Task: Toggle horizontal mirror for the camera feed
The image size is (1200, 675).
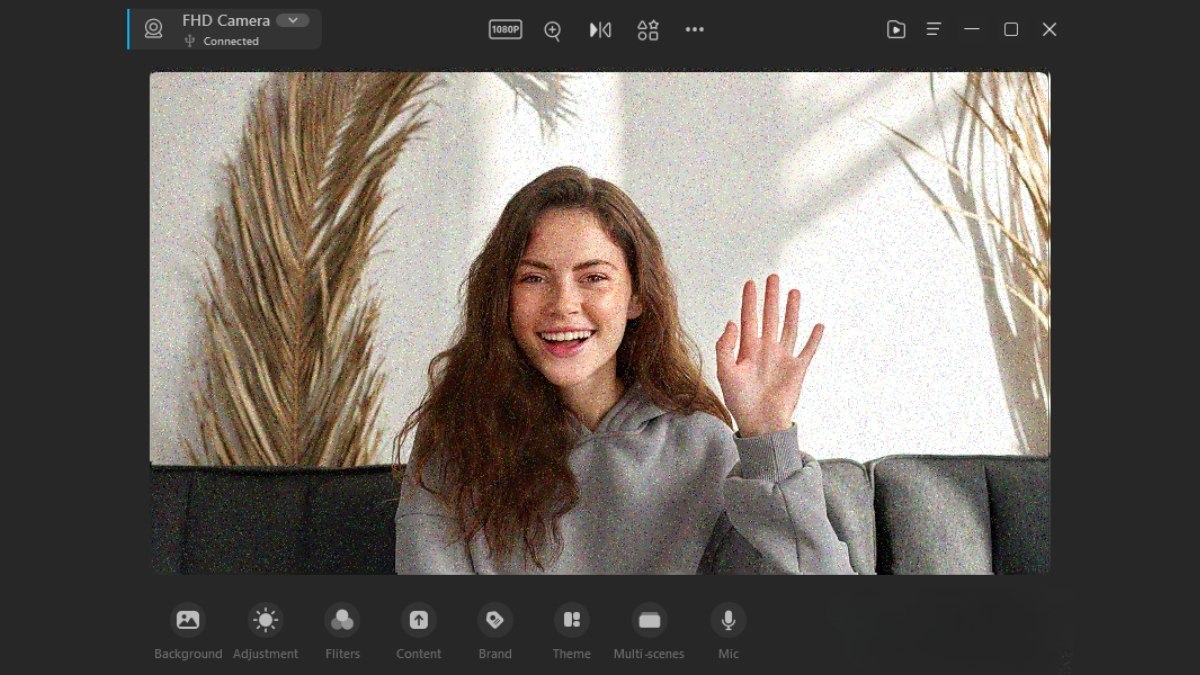Action: [x=599, y=29]
